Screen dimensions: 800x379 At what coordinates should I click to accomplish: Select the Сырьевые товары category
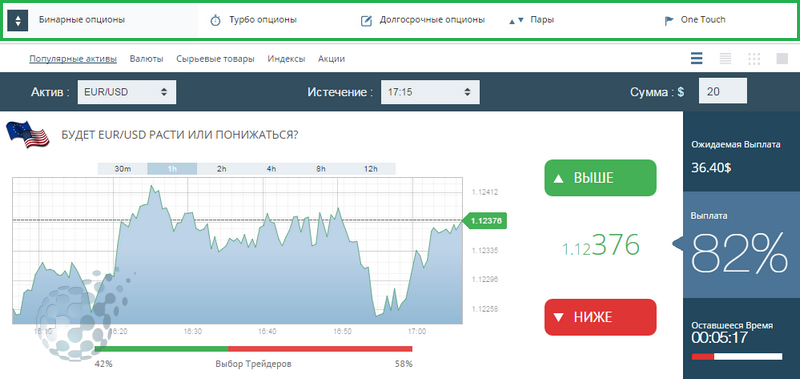point(215,59)
